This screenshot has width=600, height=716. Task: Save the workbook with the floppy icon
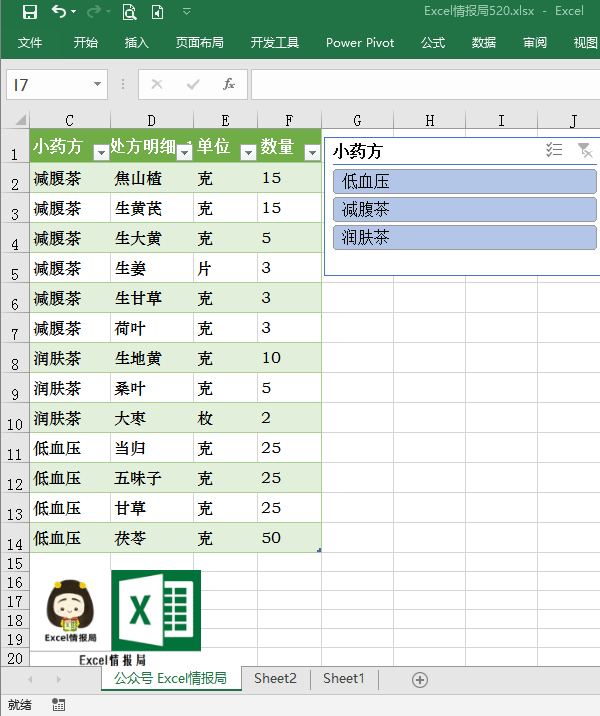(x=30, y=12)
